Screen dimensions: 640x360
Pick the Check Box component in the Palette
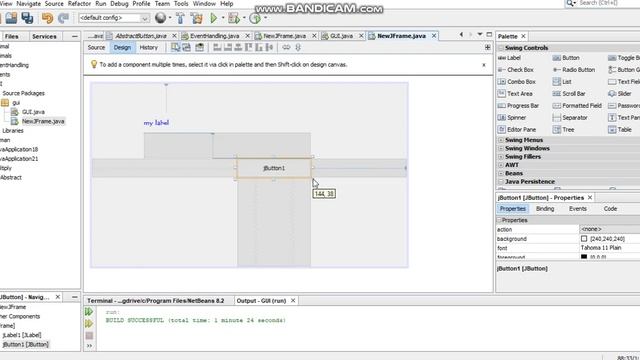pos(516,70)
